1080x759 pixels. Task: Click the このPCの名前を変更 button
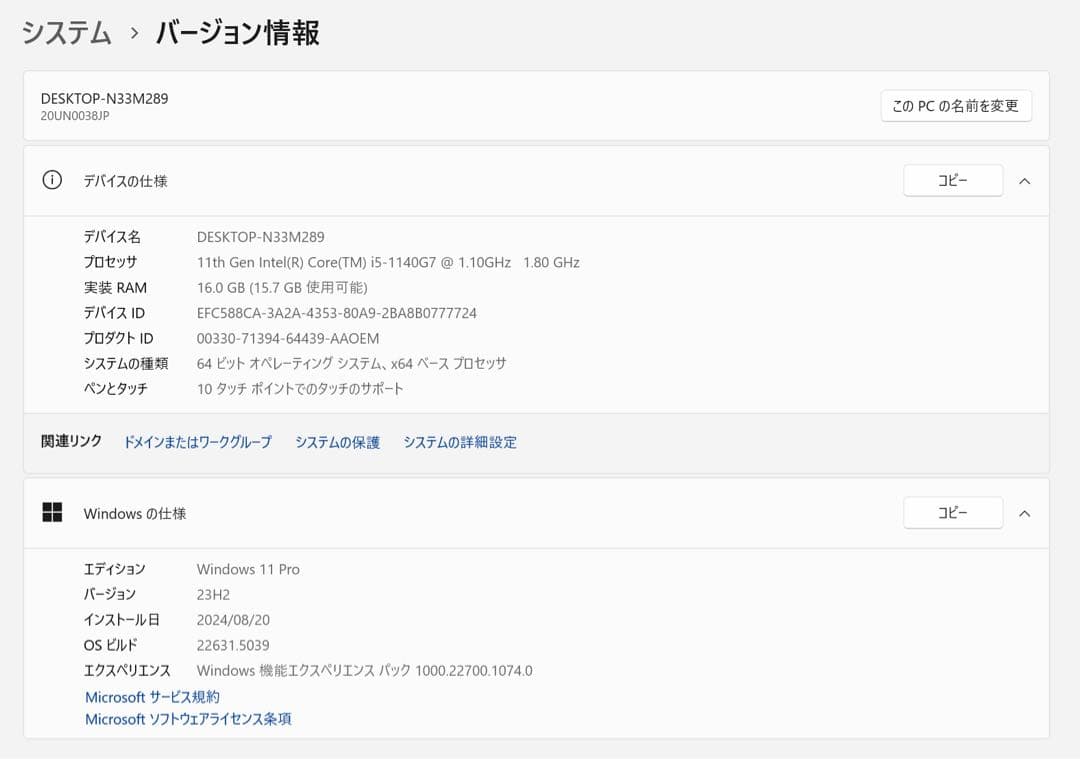point(954,106)
